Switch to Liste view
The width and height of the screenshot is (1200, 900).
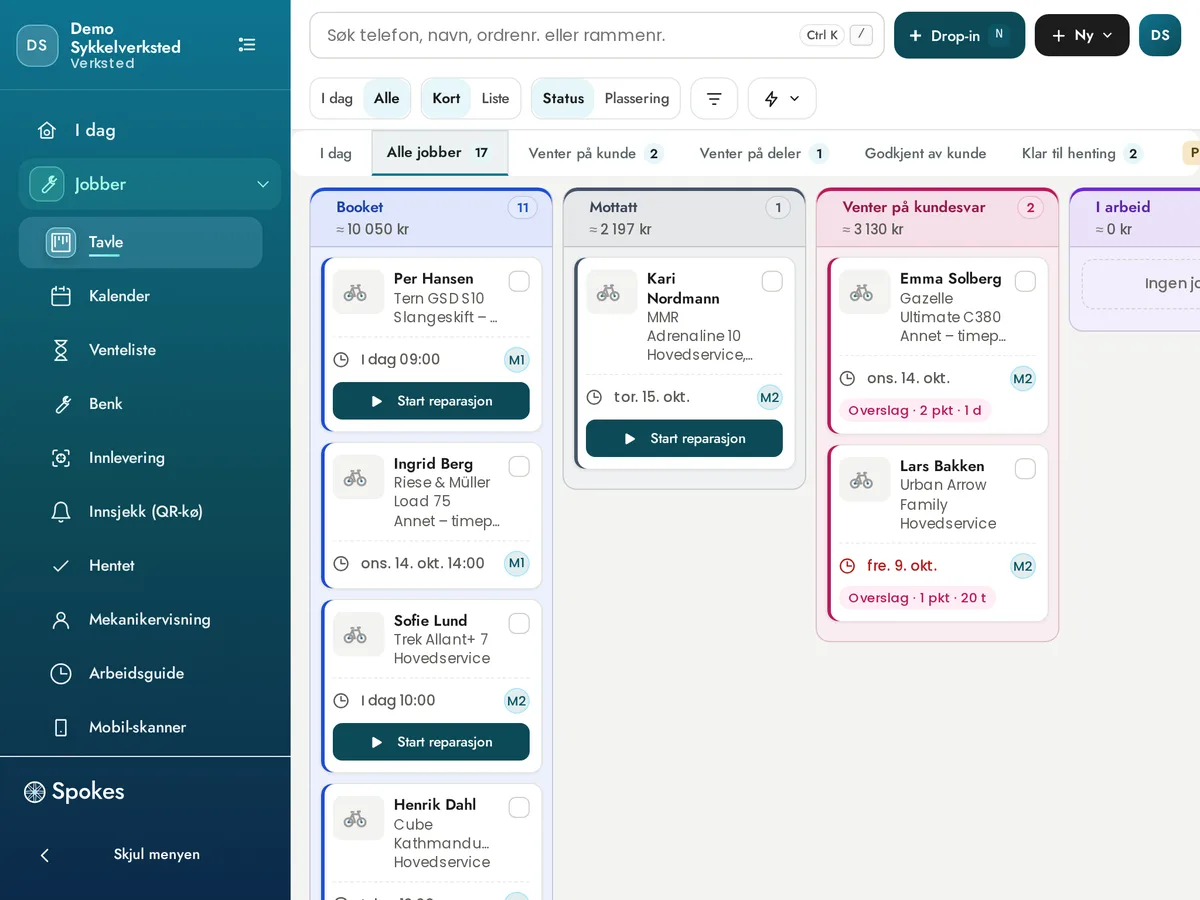click(495, 99)
